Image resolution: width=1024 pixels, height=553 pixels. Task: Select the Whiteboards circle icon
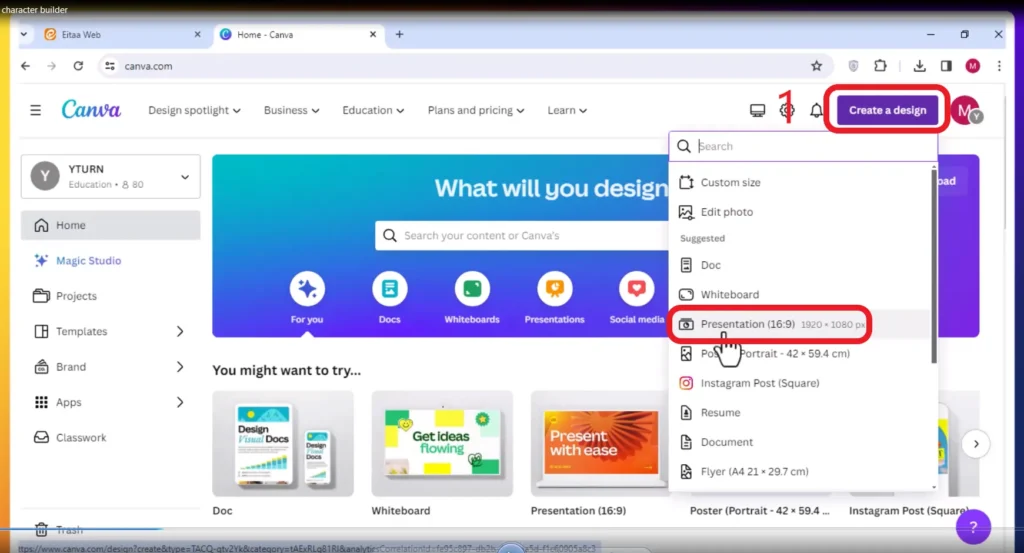tap(472, 289)
